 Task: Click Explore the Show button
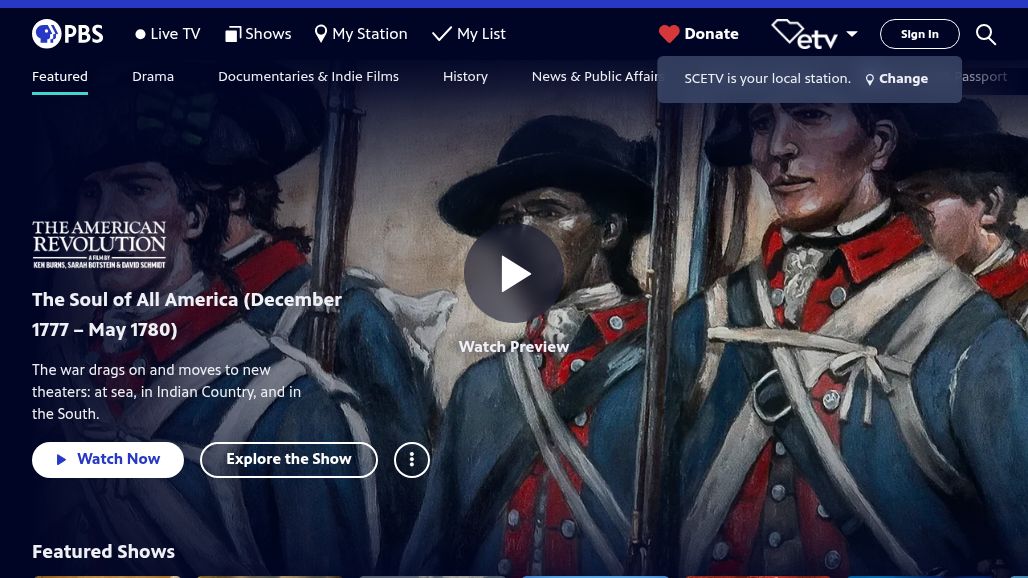point(289,460)
